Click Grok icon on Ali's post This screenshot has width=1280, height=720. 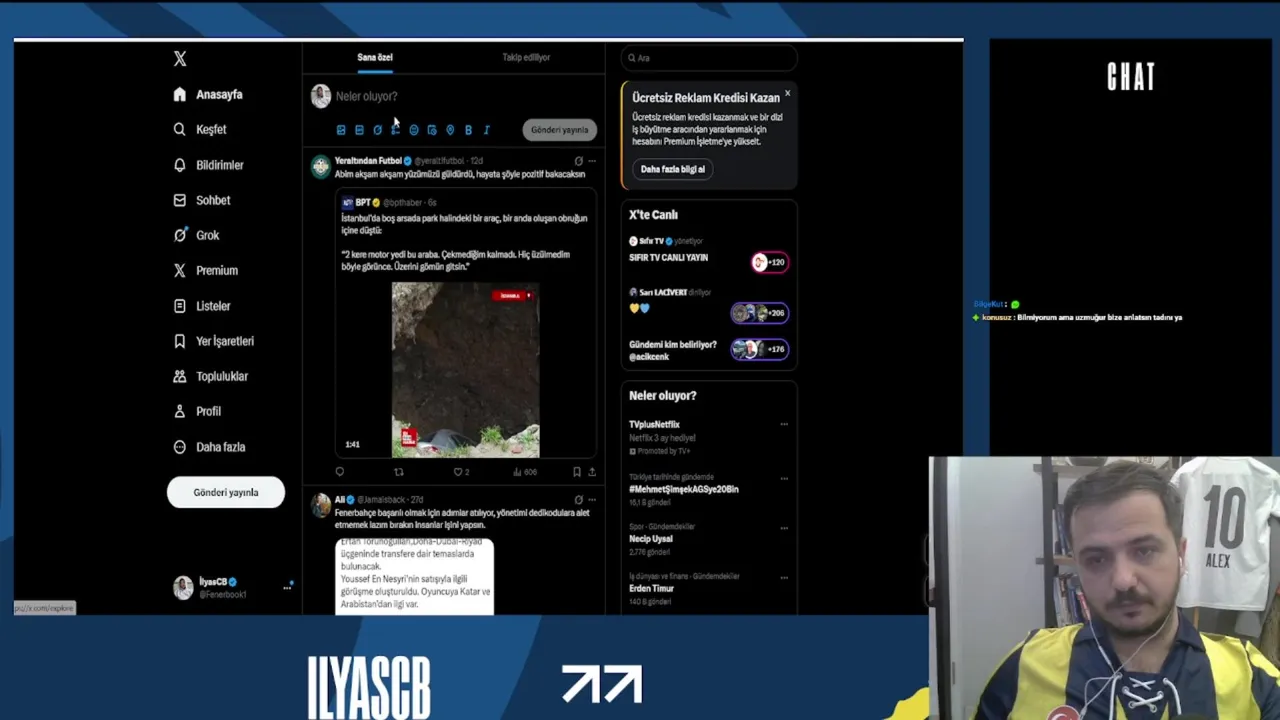pos(578,499)
